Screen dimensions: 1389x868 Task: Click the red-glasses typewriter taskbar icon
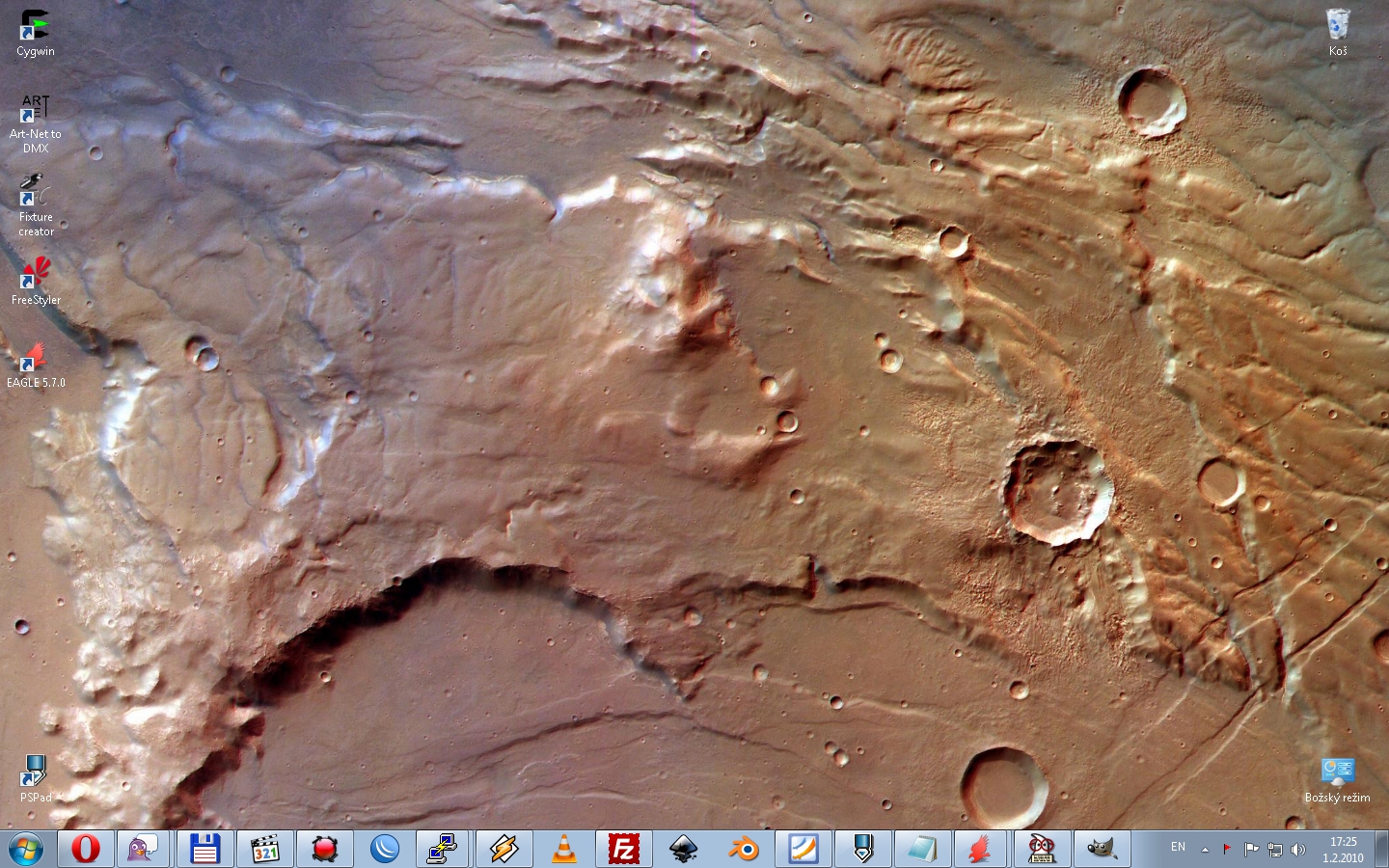tap(1042, 849)
